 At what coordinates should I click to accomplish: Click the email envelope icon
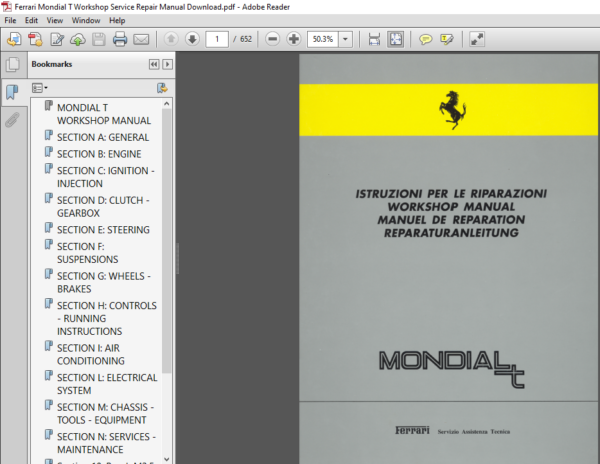click(141, 39)
